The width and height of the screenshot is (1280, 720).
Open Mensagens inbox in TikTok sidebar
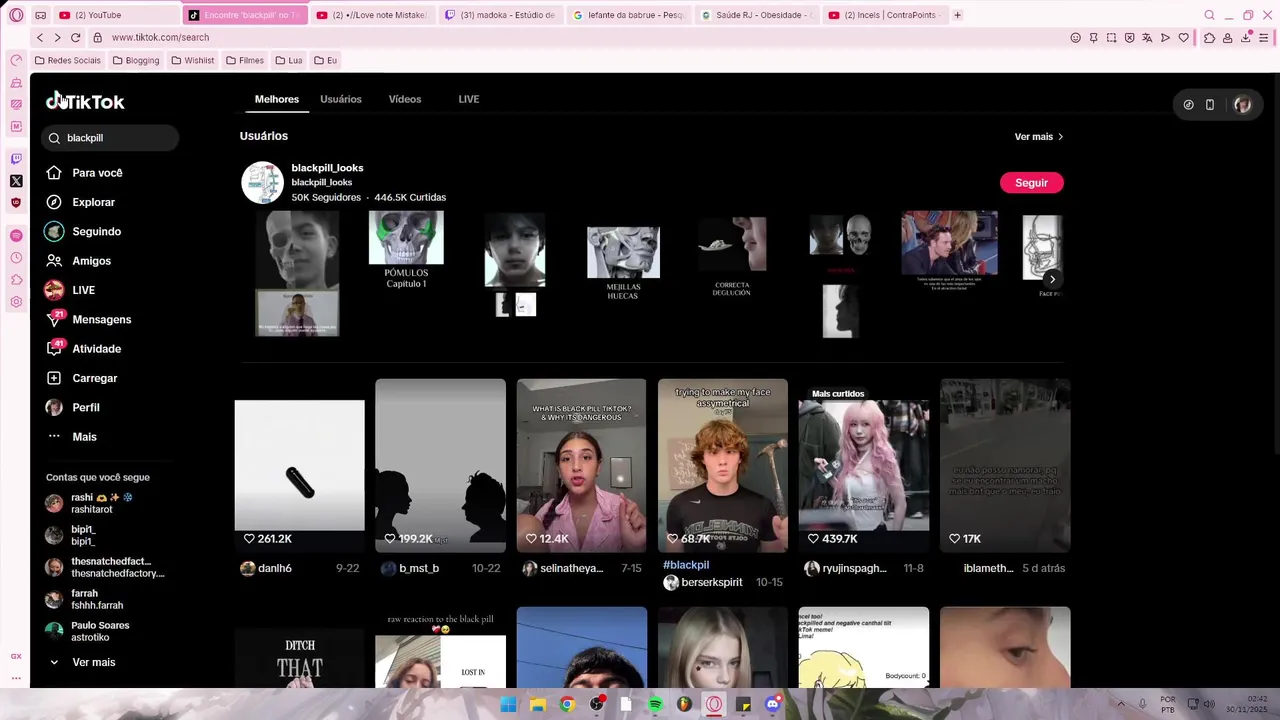coord(88,320)
